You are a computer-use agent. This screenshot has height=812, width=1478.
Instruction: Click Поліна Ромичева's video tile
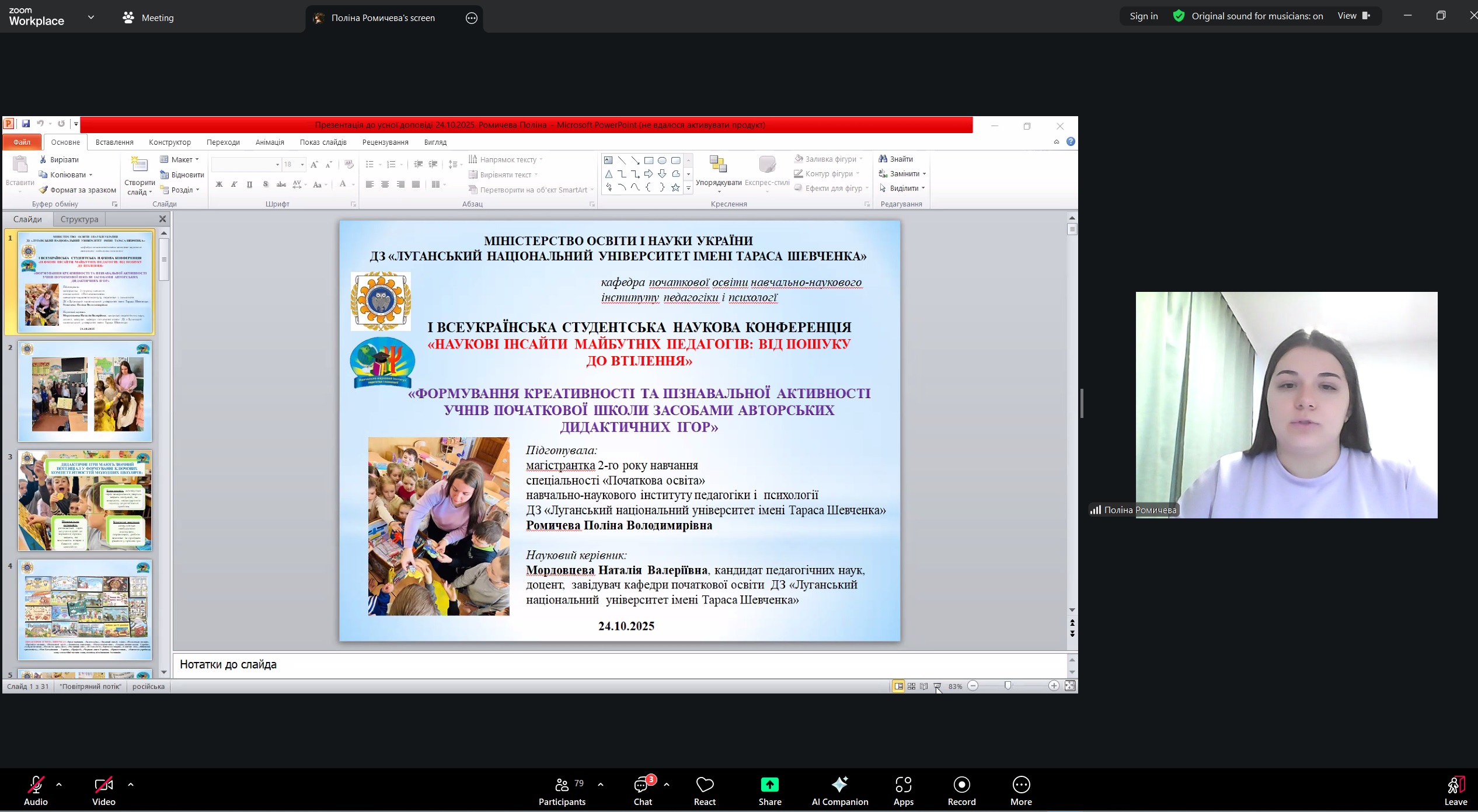(x=1287, y=405)
